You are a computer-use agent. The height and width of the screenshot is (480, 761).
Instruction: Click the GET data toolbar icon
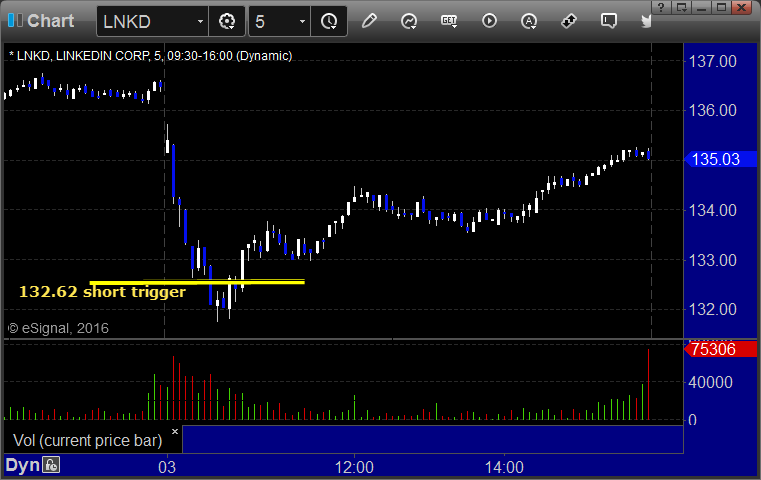pyautogui.click(x=449, y=21)
